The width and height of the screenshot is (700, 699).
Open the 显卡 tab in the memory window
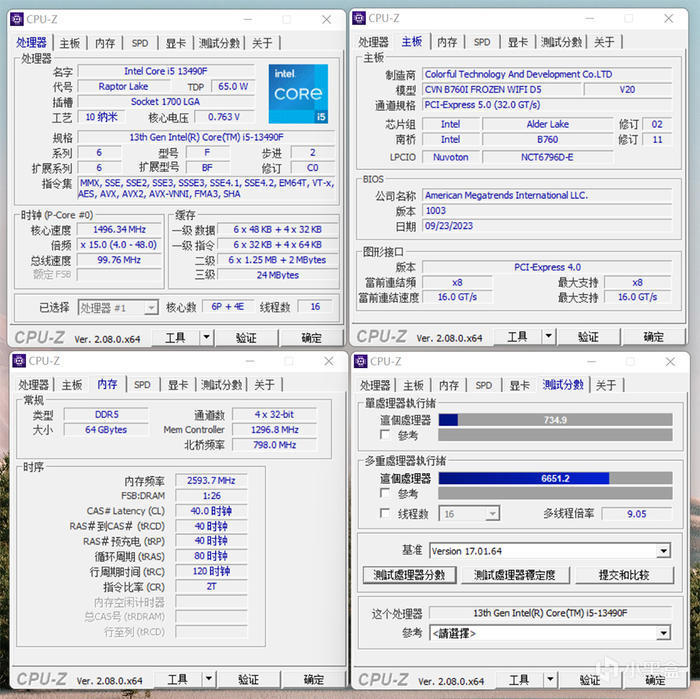click(x=178, y=385)
